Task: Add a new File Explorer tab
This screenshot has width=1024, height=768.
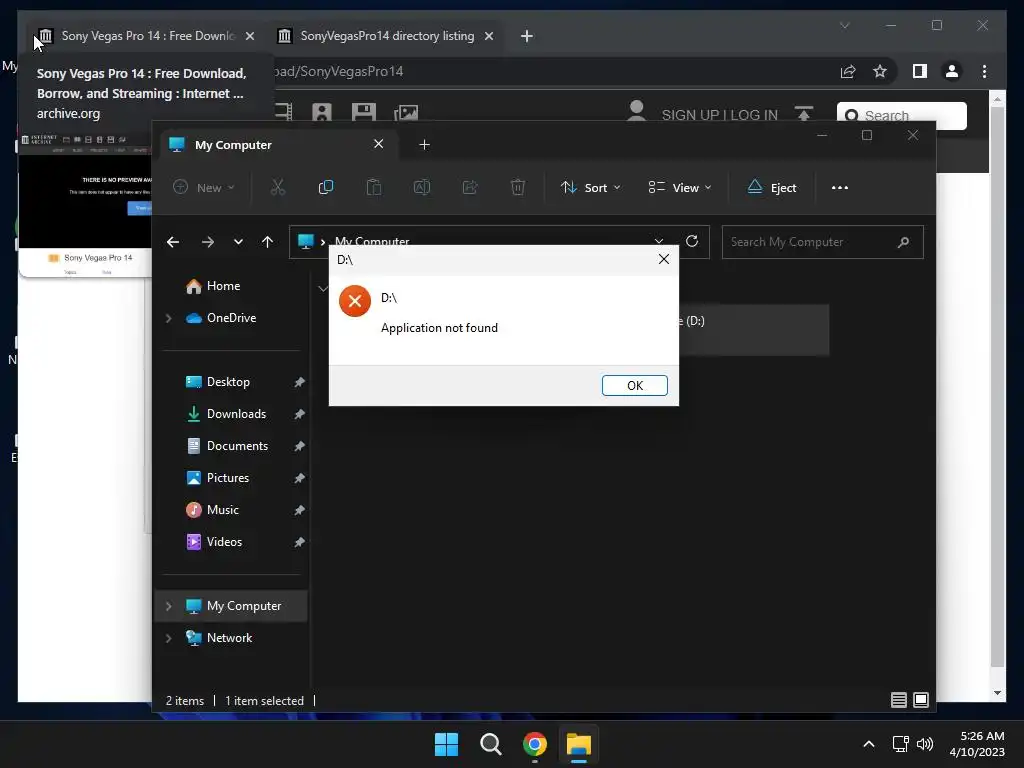Action: point(424,144)
